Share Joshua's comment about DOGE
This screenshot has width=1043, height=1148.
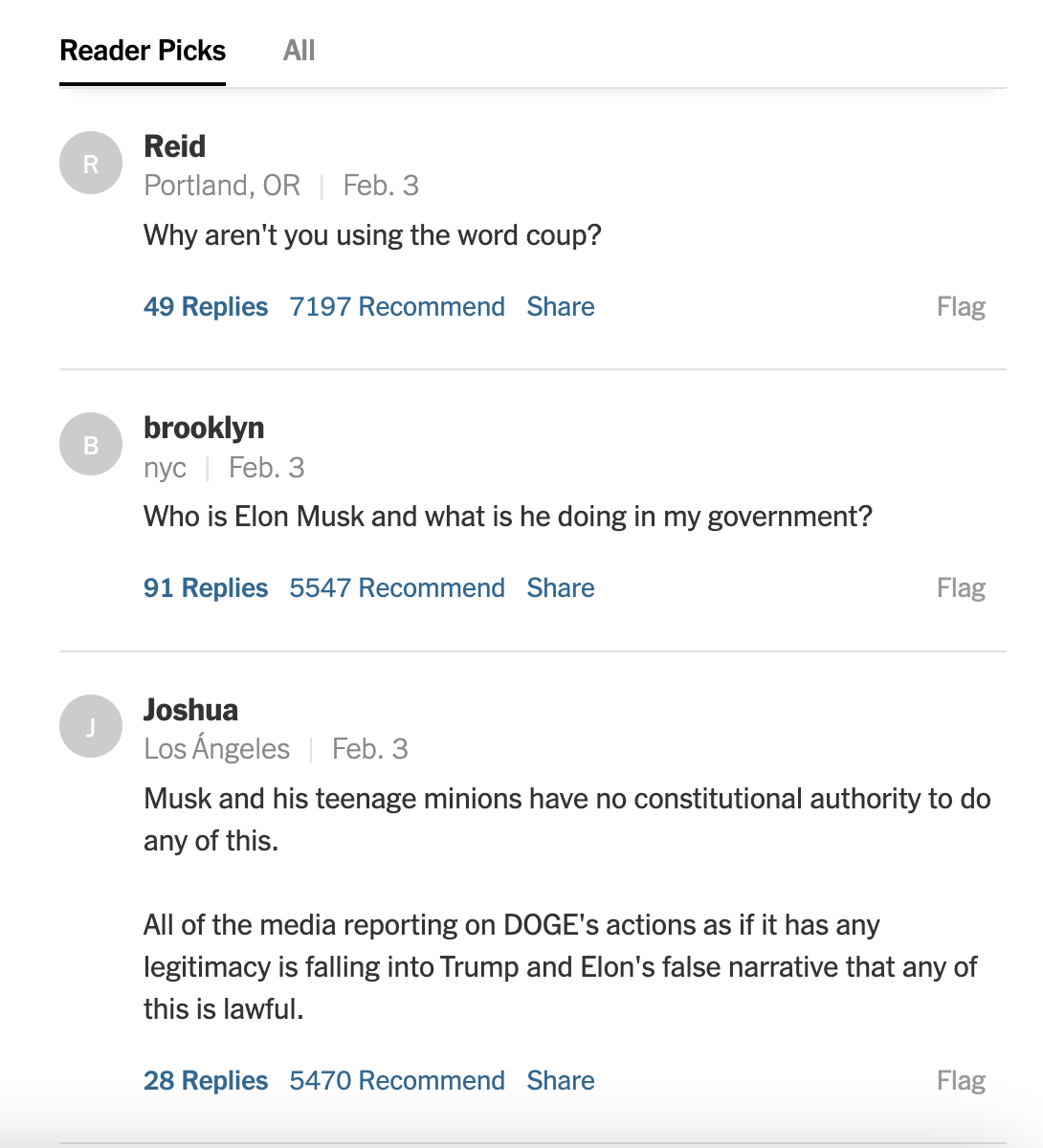coord(561,1081)
